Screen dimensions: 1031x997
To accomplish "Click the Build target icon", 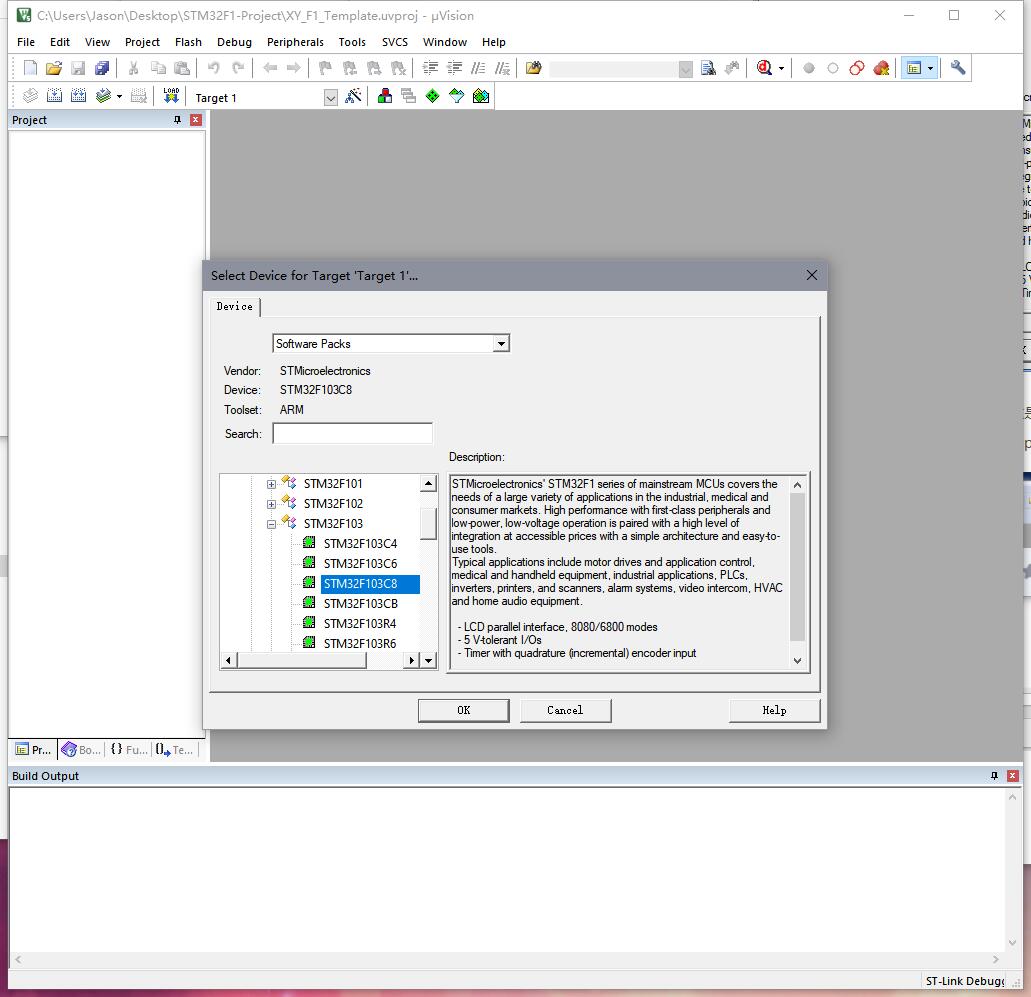I will [55, 96].
